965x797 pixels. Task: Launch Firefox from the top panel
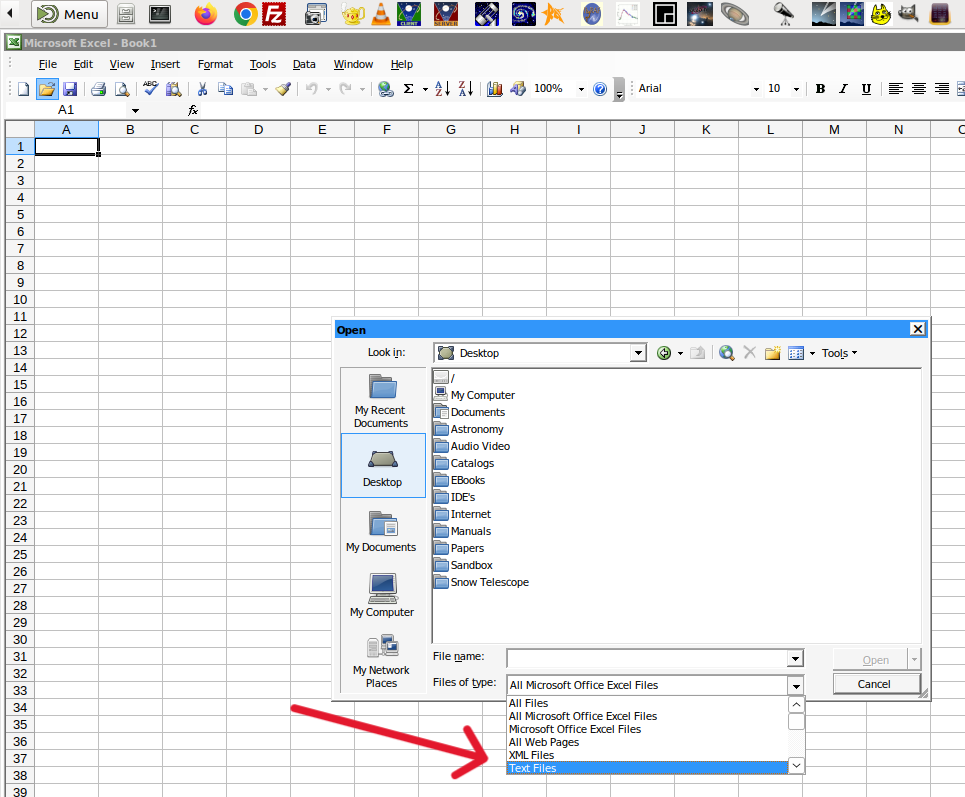tap(206, 14)
